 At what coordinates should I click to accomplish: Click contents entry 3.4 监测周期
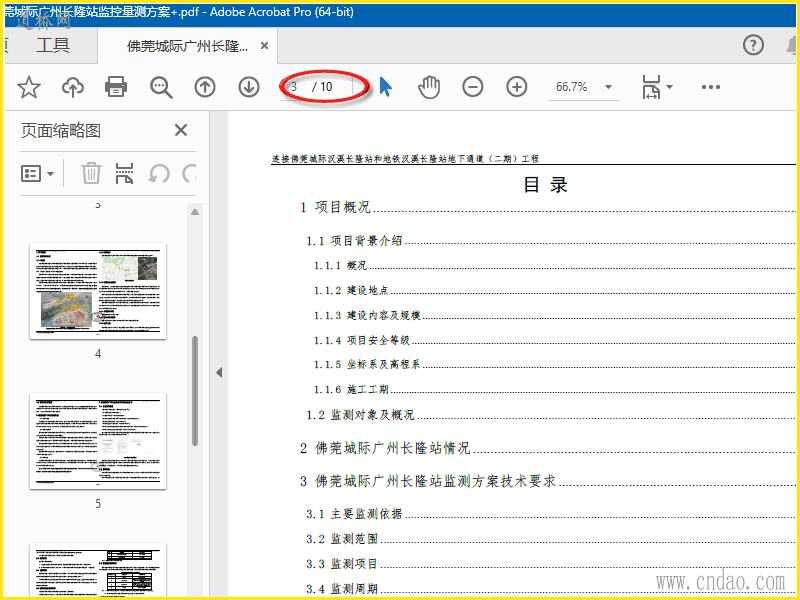[x=342, y=589]
